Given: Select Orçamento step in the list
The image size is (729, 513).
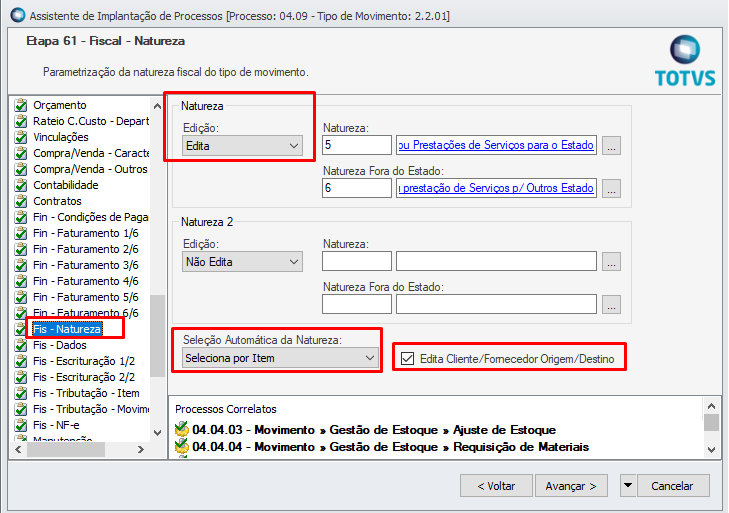Looking at the screenshot, I should click(60, 105).
